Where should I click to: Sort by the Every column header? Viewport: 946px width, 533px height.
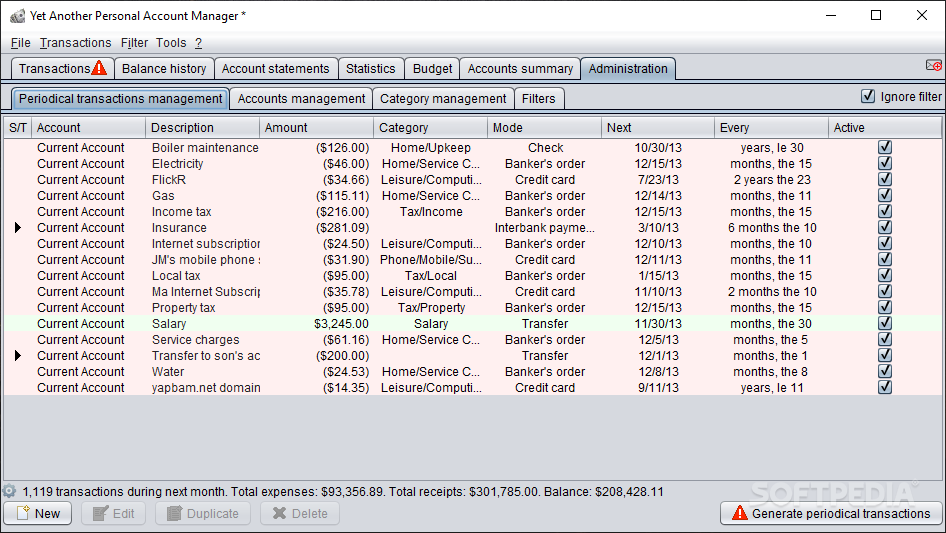[x=771, y=127]
